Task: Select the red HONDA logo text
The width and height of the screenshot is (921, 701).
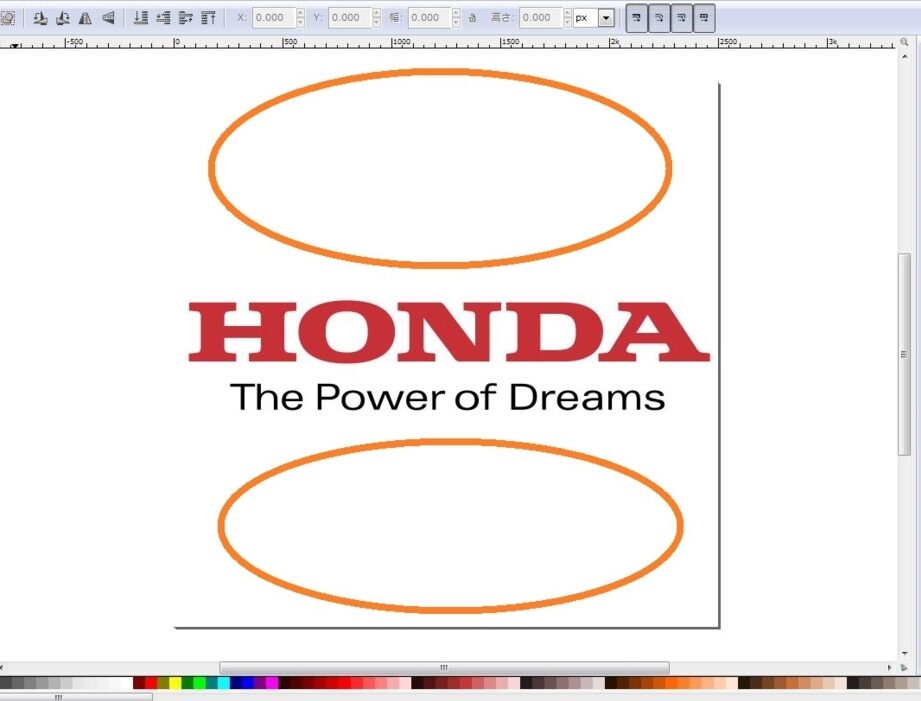Action: pyautogui.click(x=448, y=333)
